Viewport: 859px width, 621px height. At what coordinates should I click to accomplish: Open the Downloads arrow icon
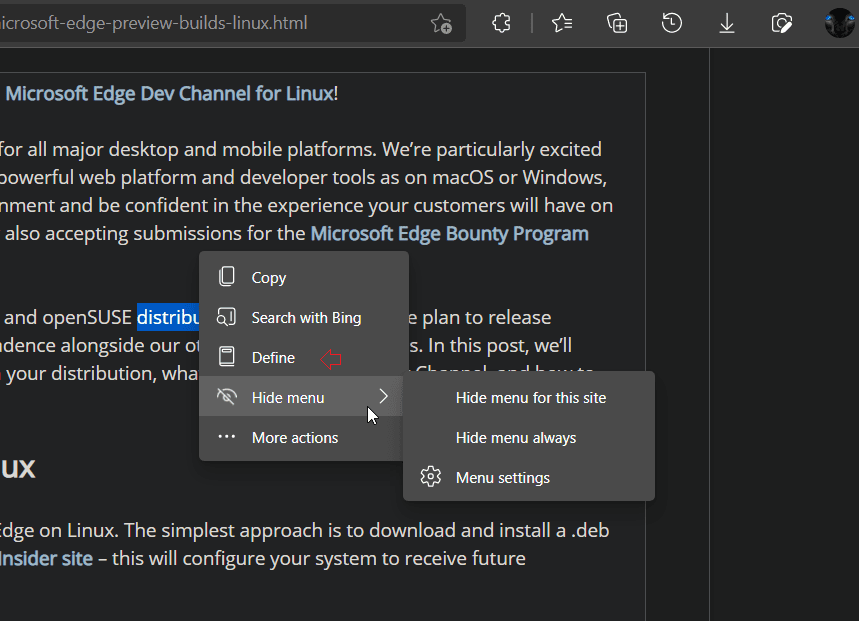(727, 23)
